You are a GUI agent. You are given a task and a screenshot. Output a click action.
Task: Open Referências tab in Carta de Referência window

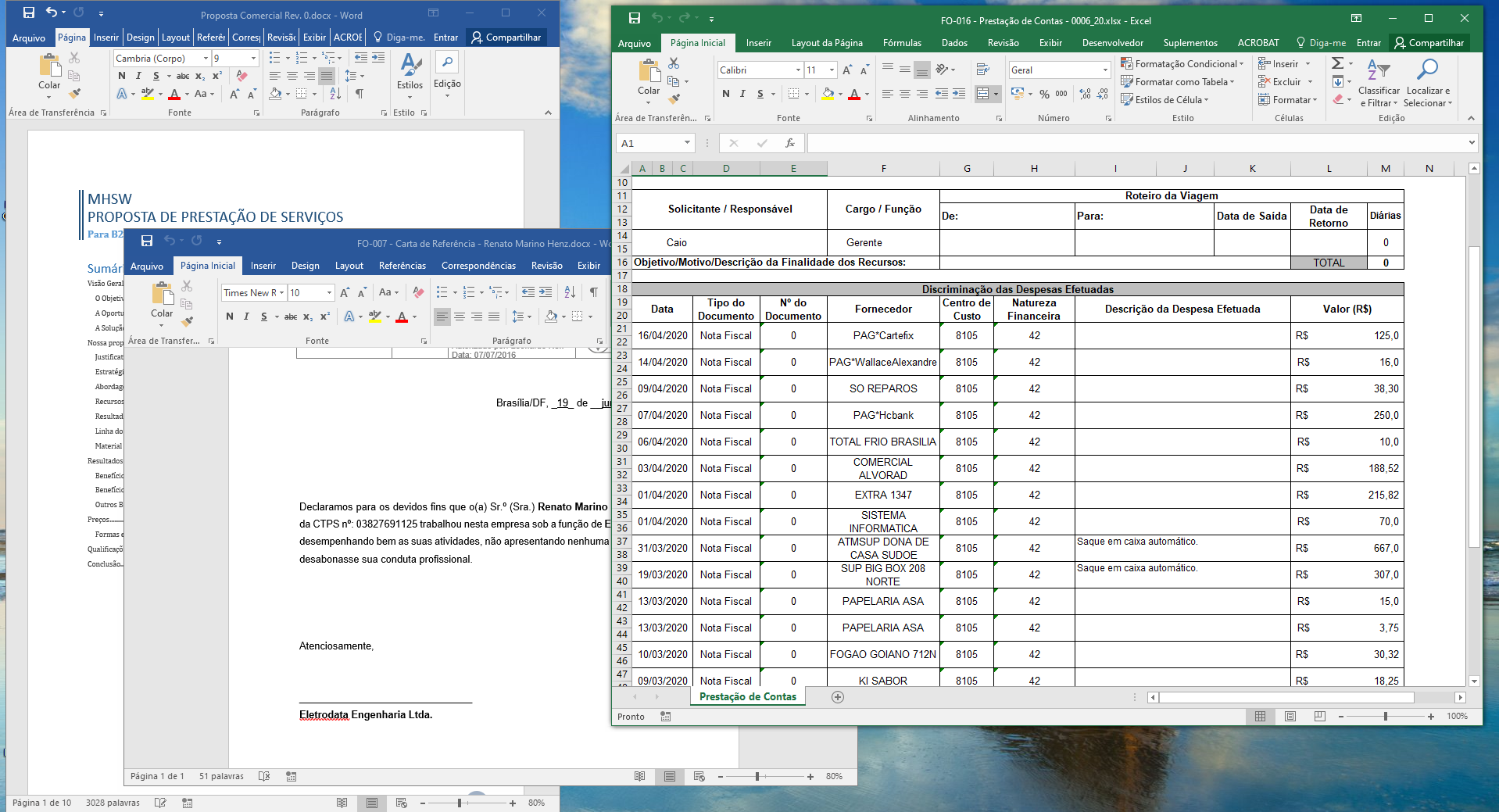click(x=402, y=266)
